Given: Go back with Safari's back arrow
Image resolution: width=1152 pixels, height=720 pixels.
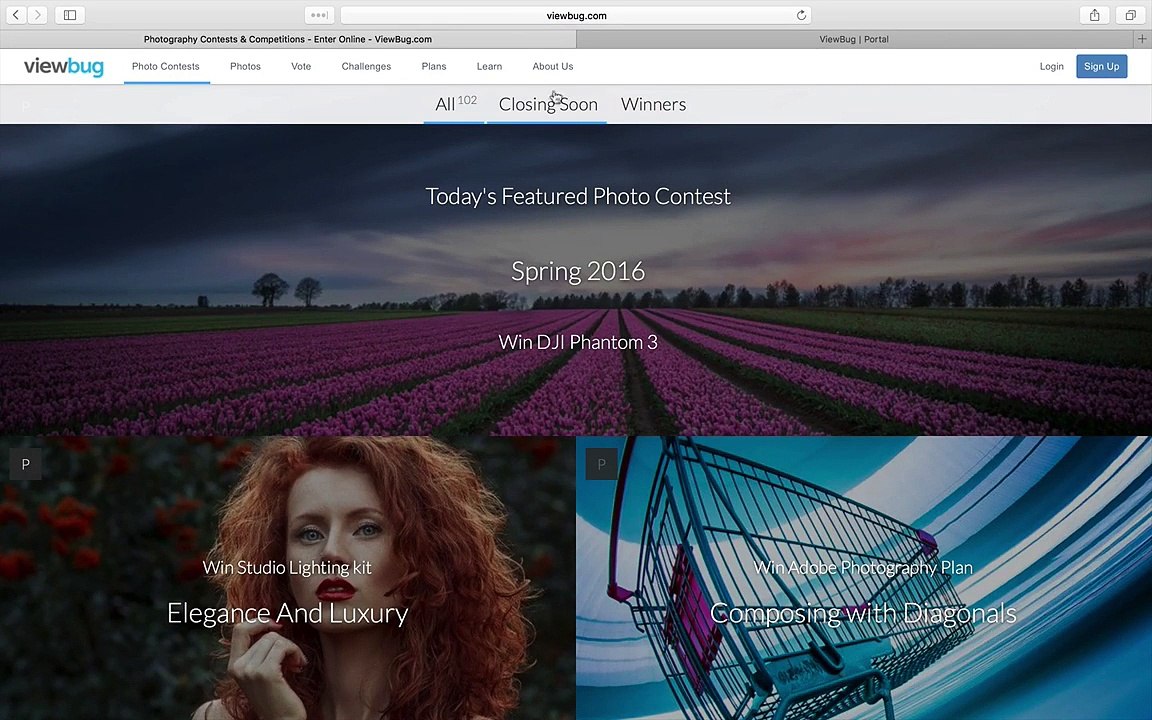Looking at the screenshot, I should (x=15, y=15).
